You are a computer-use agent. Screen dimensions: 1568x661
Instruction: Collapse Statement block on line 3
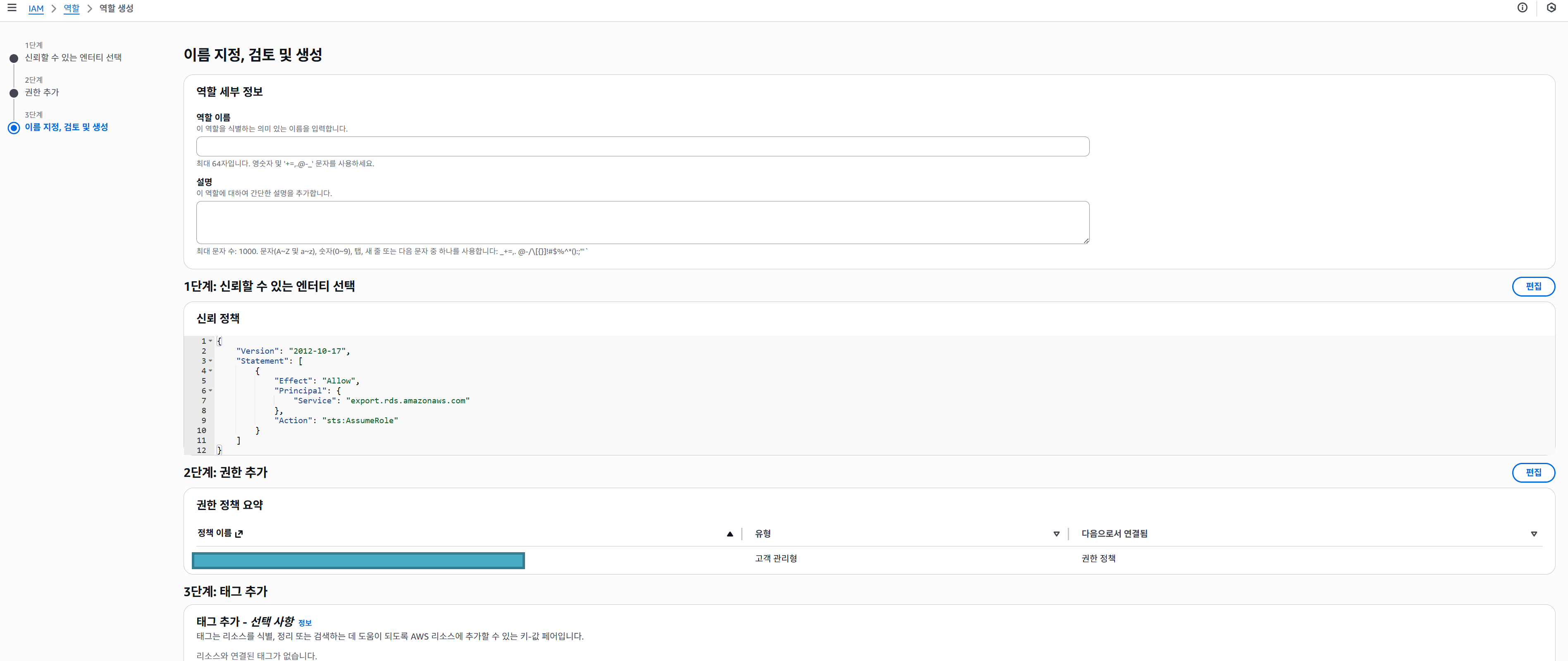[x=210, y=361]
